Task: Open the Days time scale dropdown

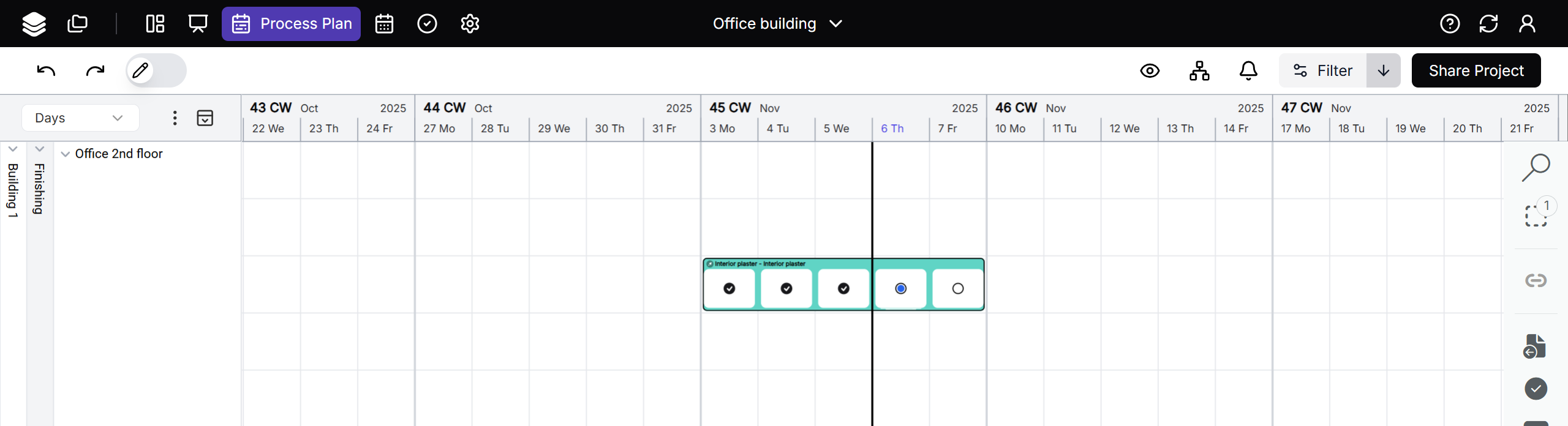Action: (80, 118)
